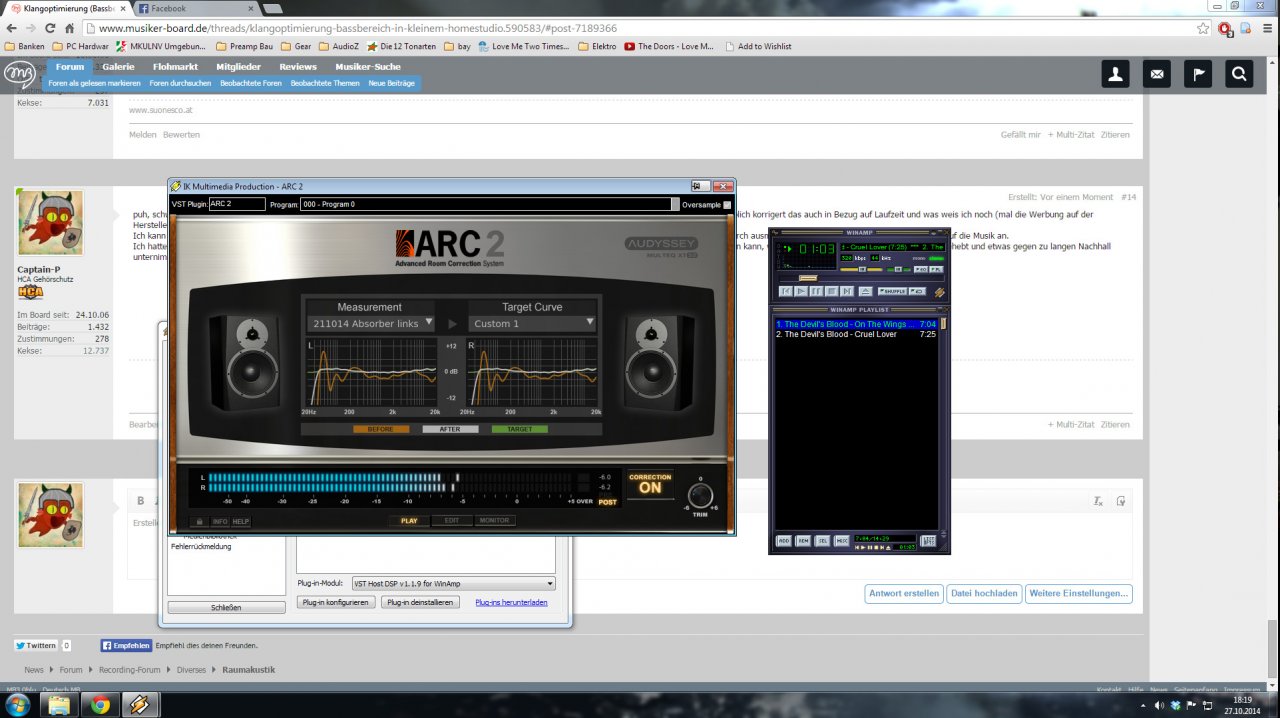Open the Plug-in-Modul dropdown
Screen dimensions: 1280x718
(x=452, y=584)
